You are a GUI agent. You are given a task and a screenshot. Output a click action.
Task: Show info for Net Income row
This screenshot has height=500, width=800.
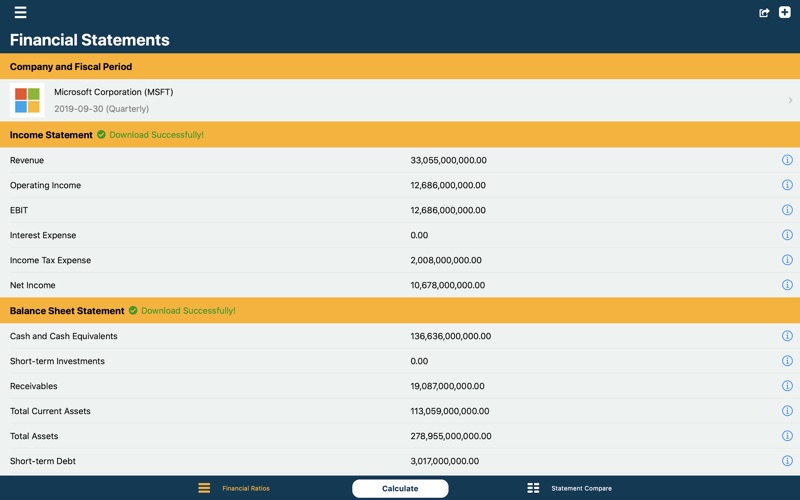pyautogui.click(x=787, y=285)
